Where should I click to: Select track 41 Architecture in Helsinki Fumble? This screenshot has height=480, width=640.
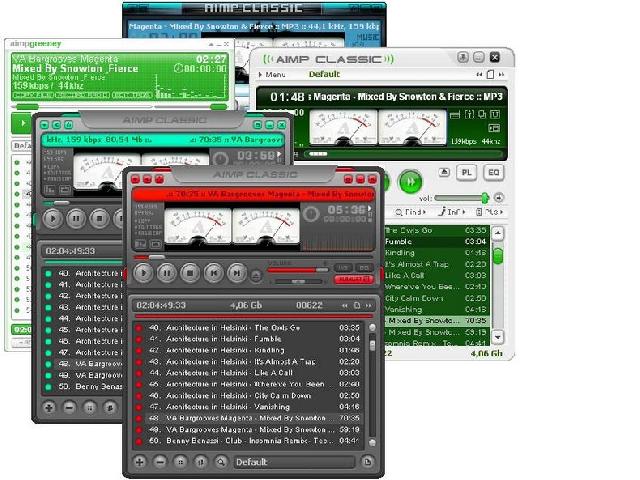tap(249, 339)
